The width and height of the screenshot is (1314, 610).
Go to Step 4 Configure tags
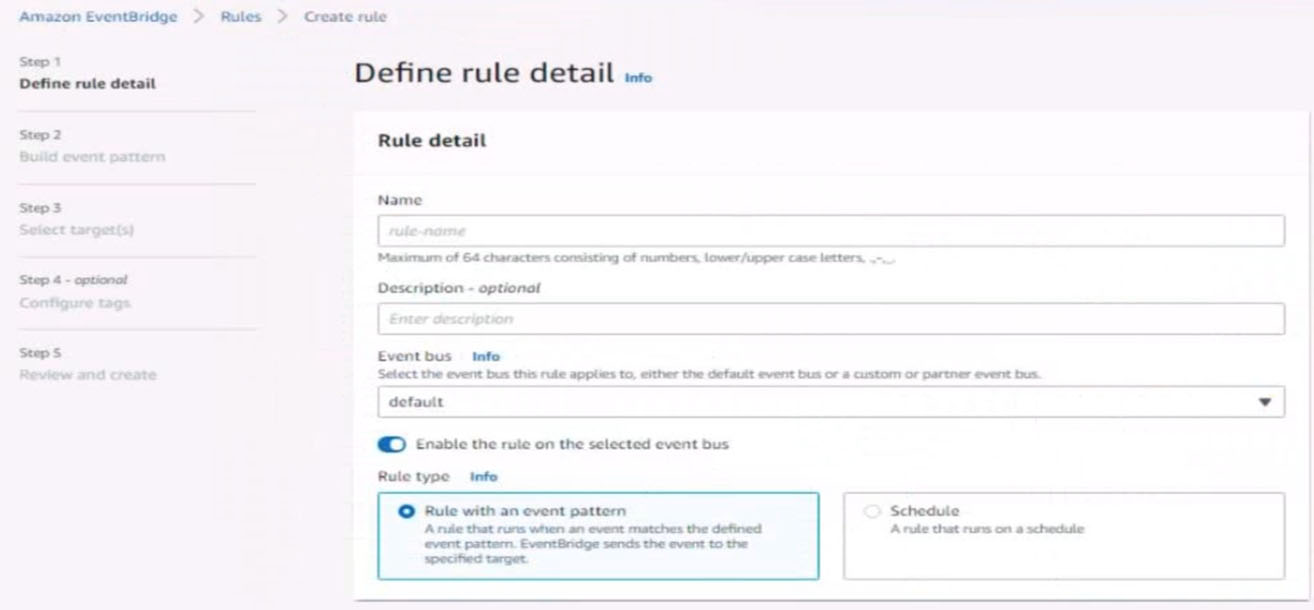[75, 303]
